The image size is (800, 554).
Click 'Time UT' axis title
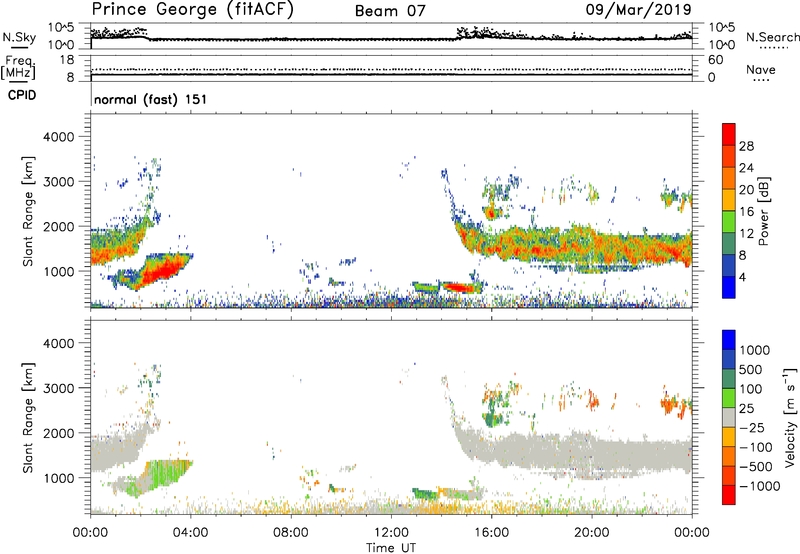tap(391, 548)
